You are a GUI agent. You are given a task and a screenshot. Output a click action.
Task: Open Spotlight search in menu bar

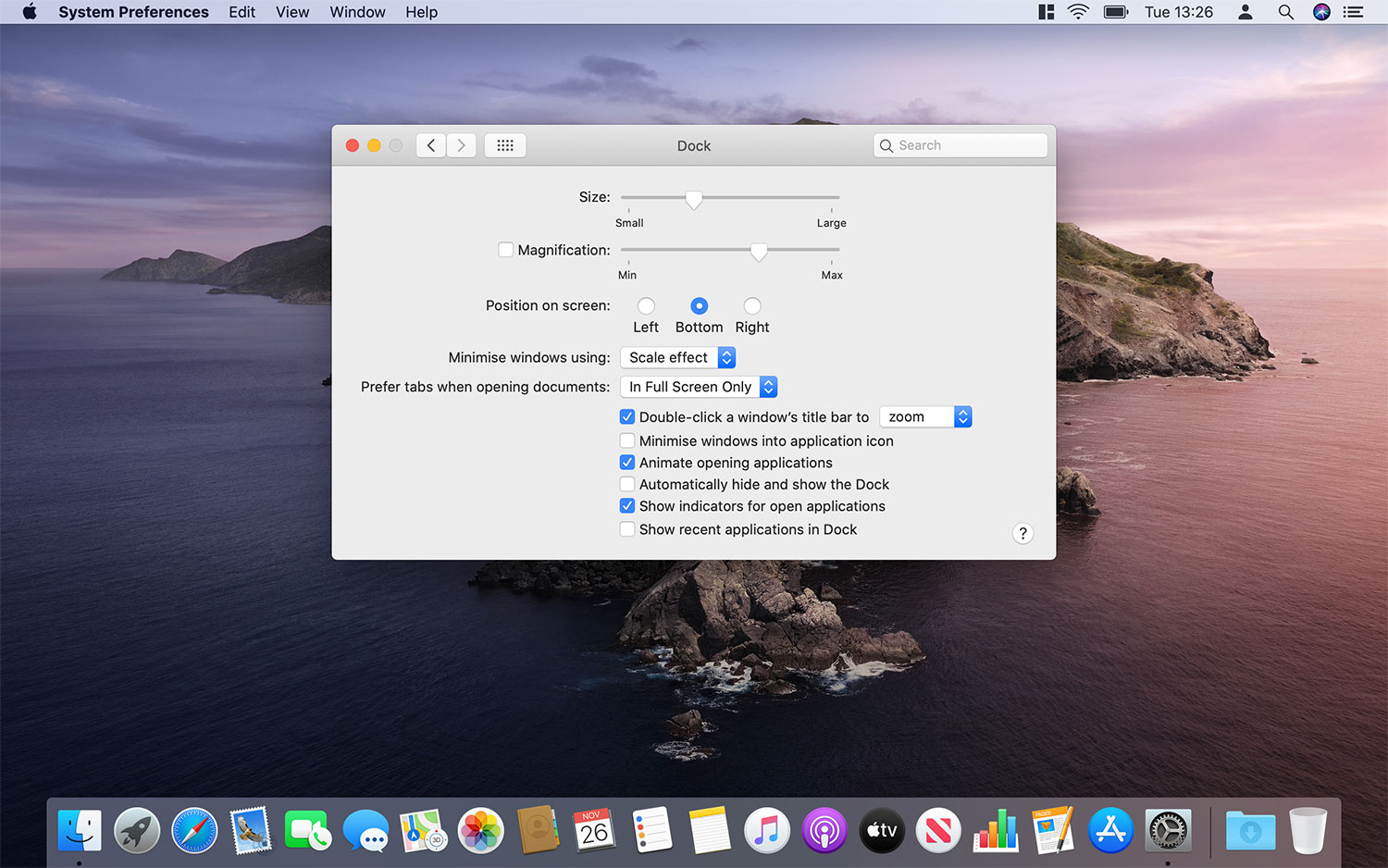[1285, 12]
